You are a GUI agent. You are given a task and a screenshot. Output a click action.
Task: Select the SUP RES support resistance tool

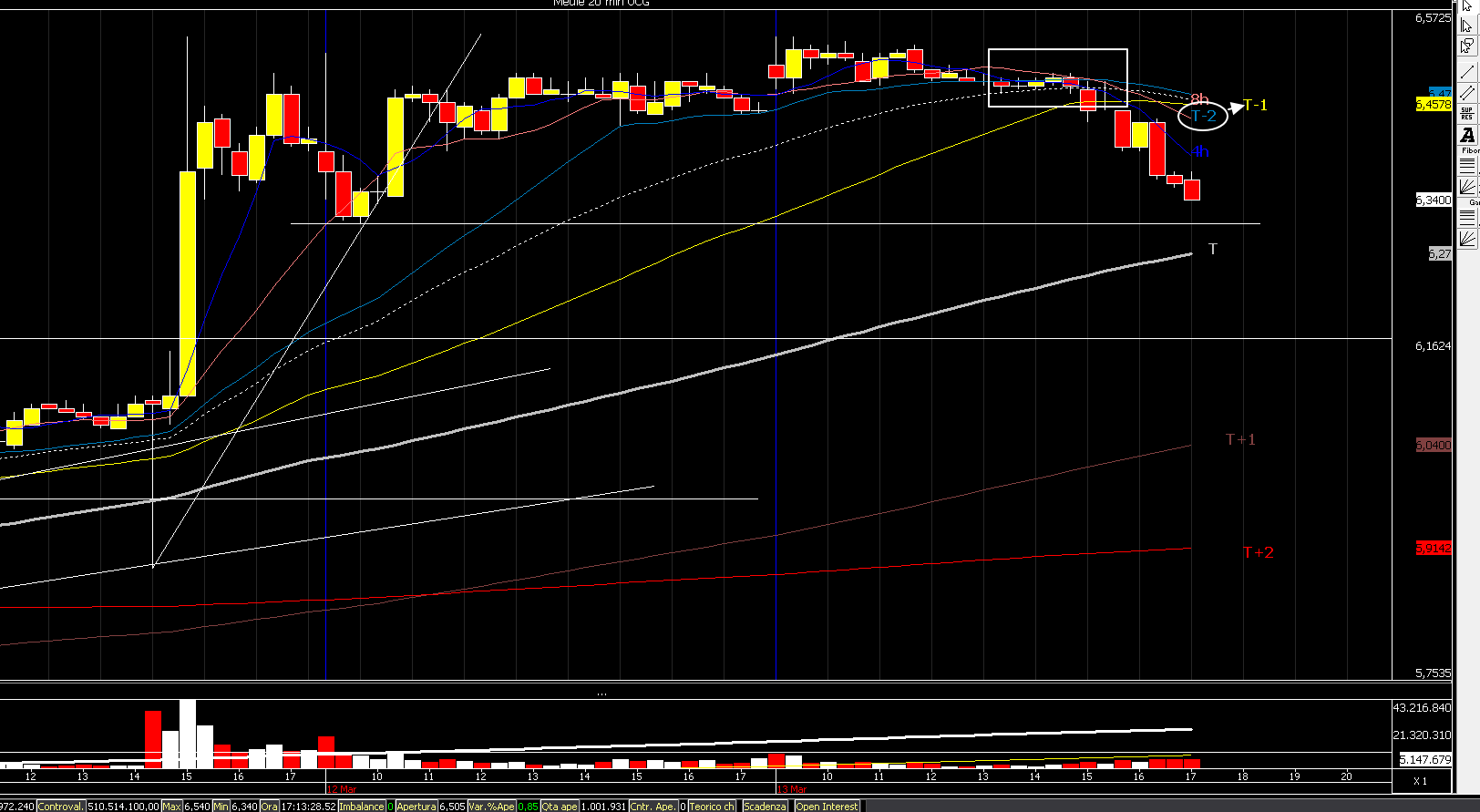pos(1466,114)
